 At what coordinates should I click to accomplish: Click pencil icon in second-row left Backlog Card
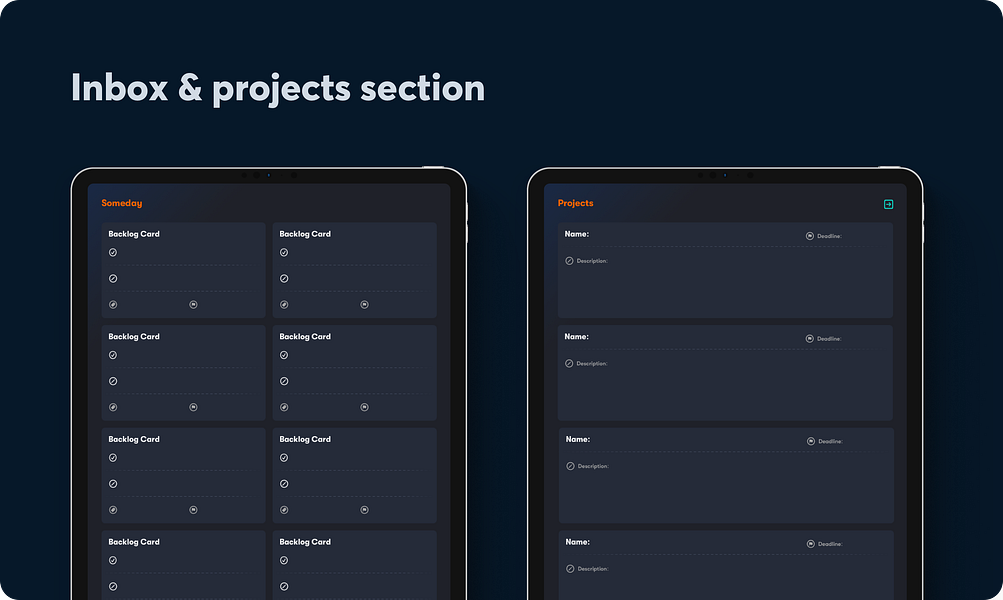[113, 381]
